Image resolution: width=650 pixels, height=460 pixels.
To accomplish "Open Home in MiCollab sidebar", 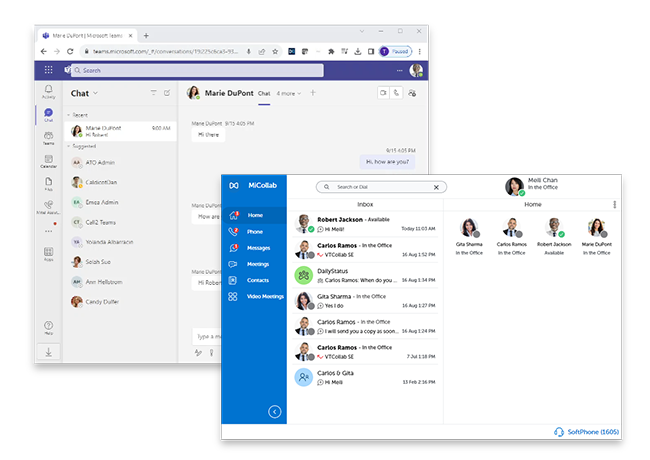I will [x=254, y=215].
